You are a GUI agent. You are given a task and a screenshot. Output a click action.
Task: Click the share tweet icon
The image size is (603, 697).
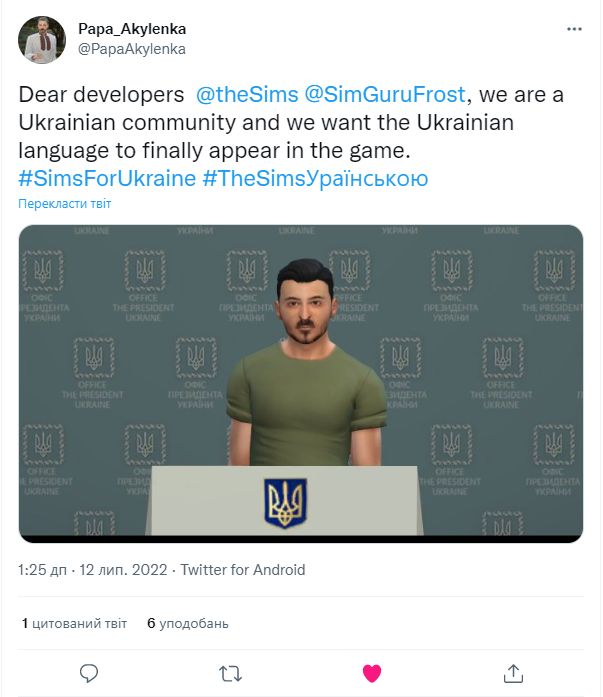(x=513, y=671)
